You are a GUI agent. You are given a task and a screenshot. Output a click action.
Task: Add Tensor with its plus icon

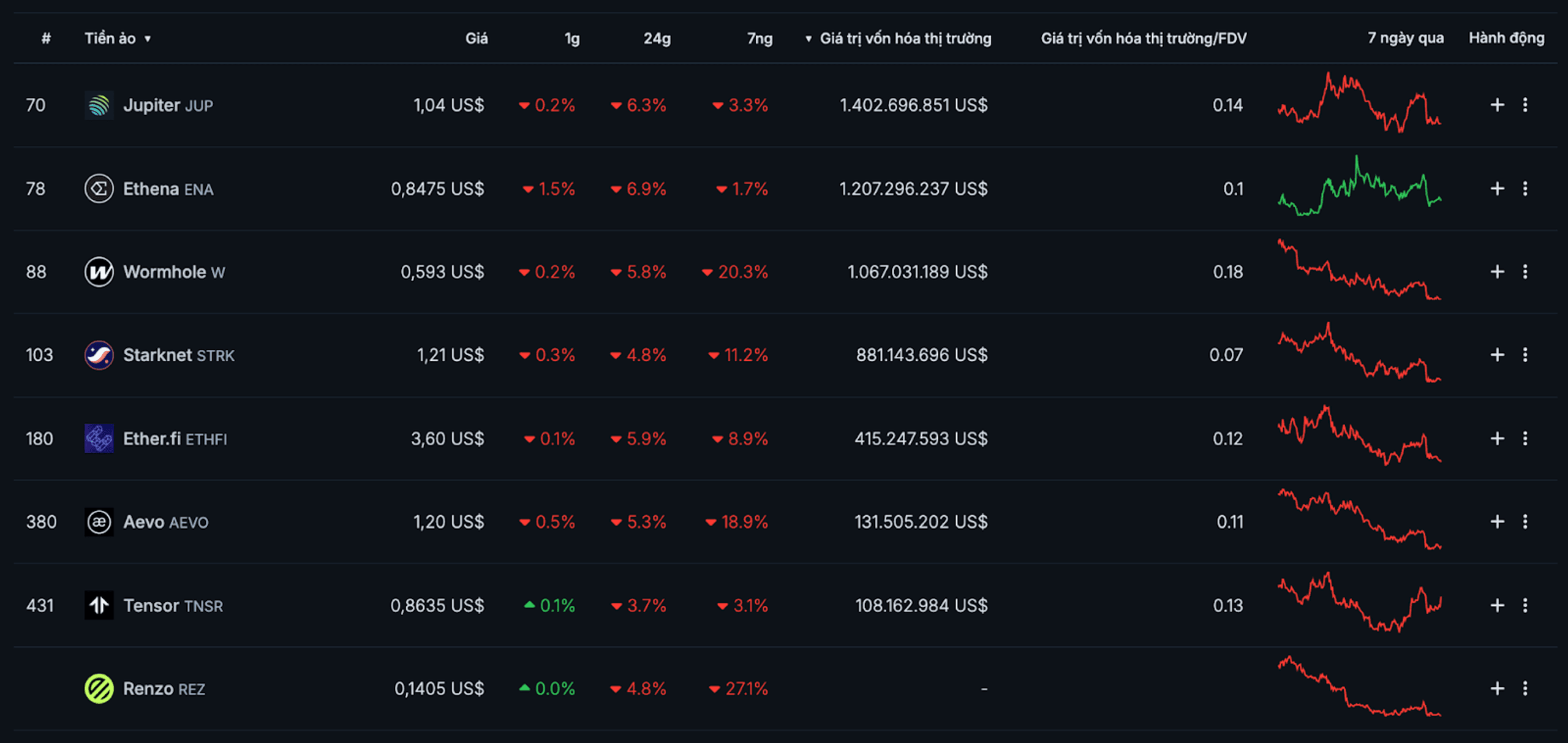coord(1497,605)
